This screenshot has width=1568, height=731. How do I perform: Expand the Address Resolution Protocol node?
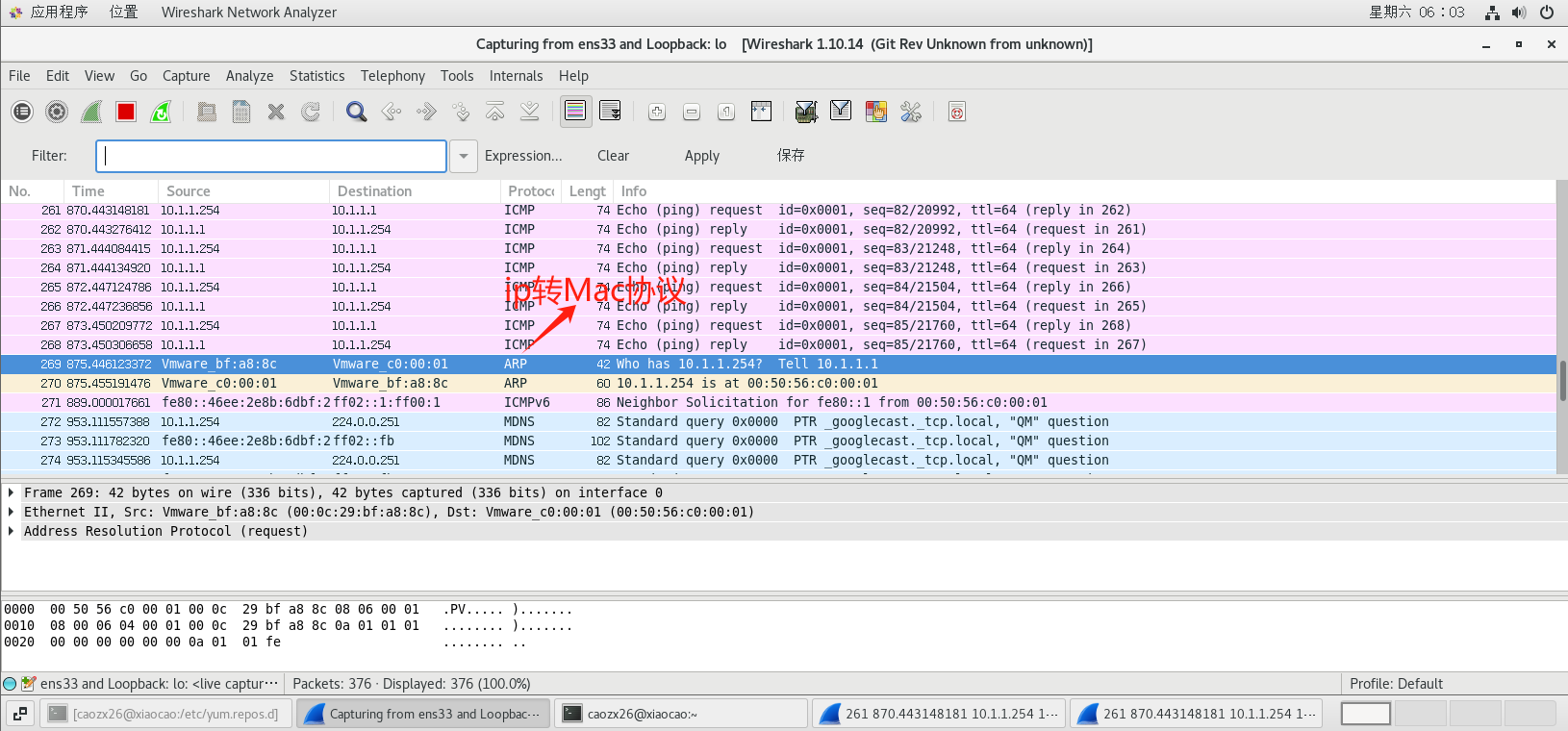[x=11, y=531]
